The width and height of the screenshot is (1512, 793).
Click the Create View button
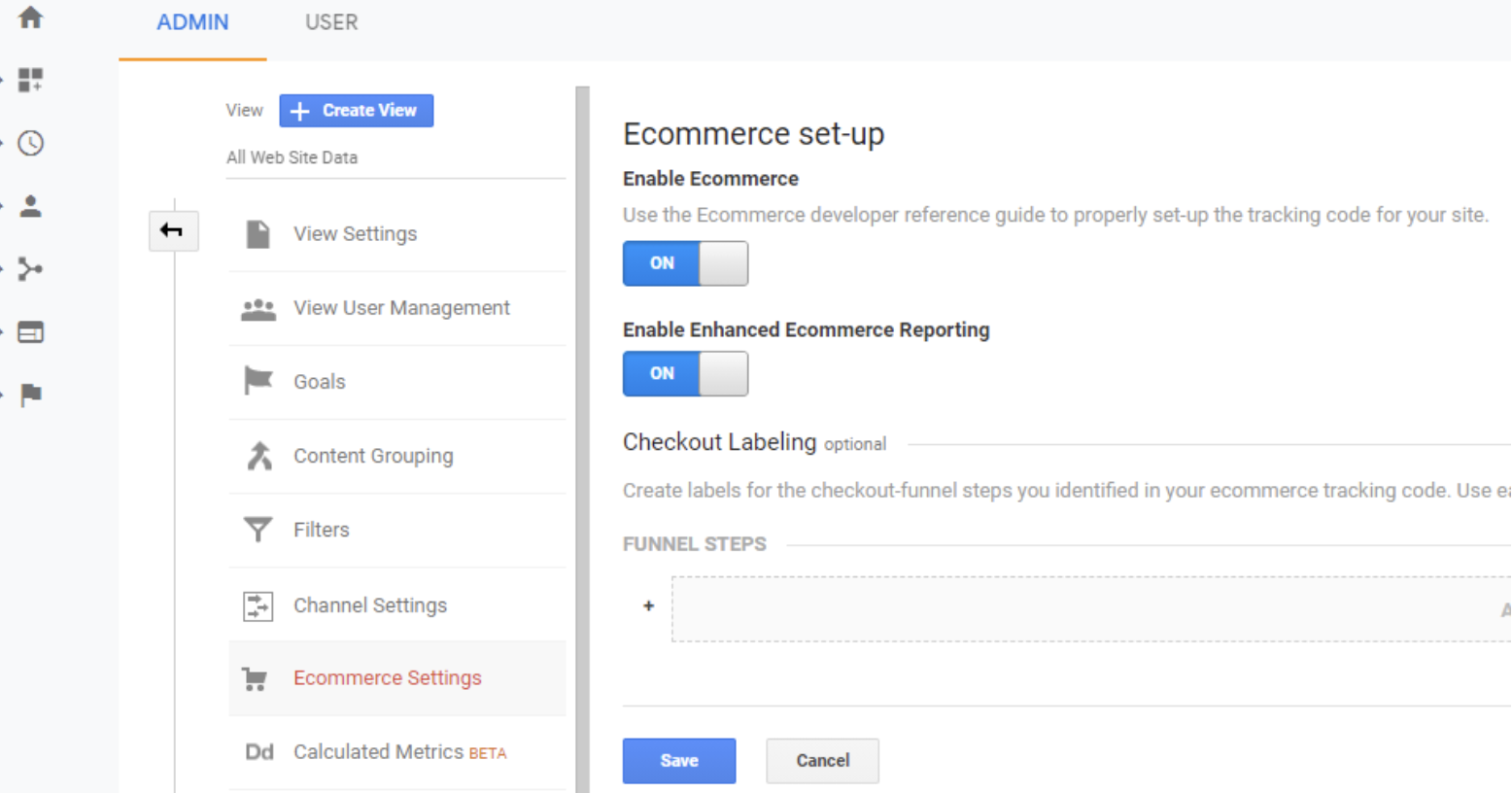click(x=356, y=111)
